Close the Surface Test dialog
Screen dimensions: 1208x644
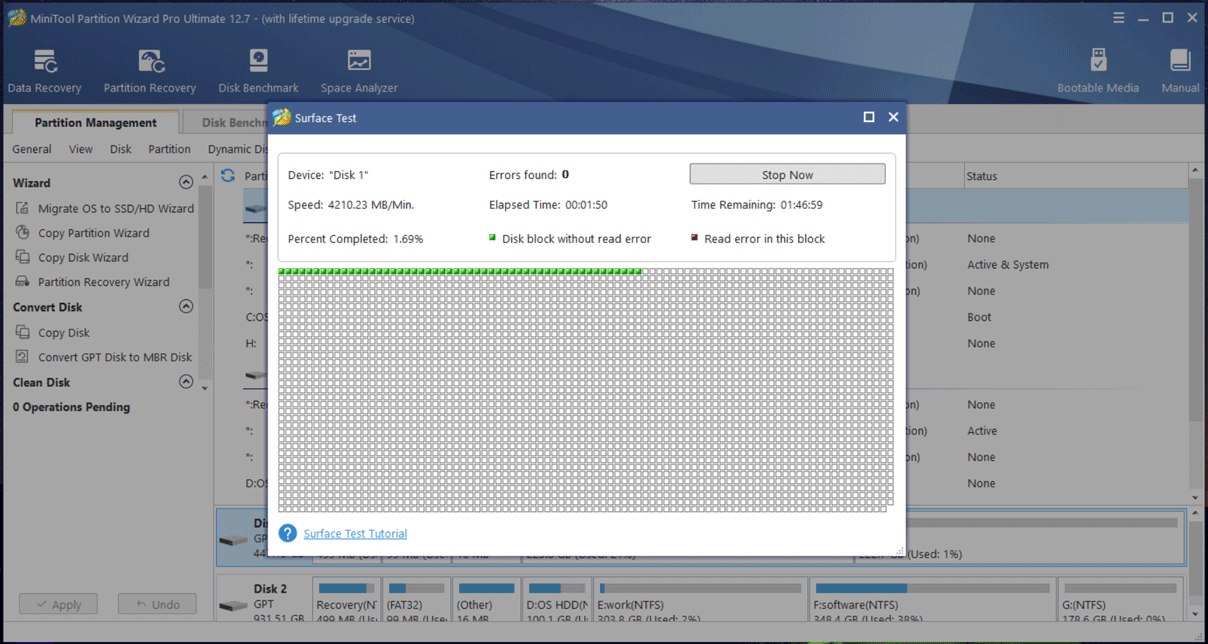click(x=893, y=117)
